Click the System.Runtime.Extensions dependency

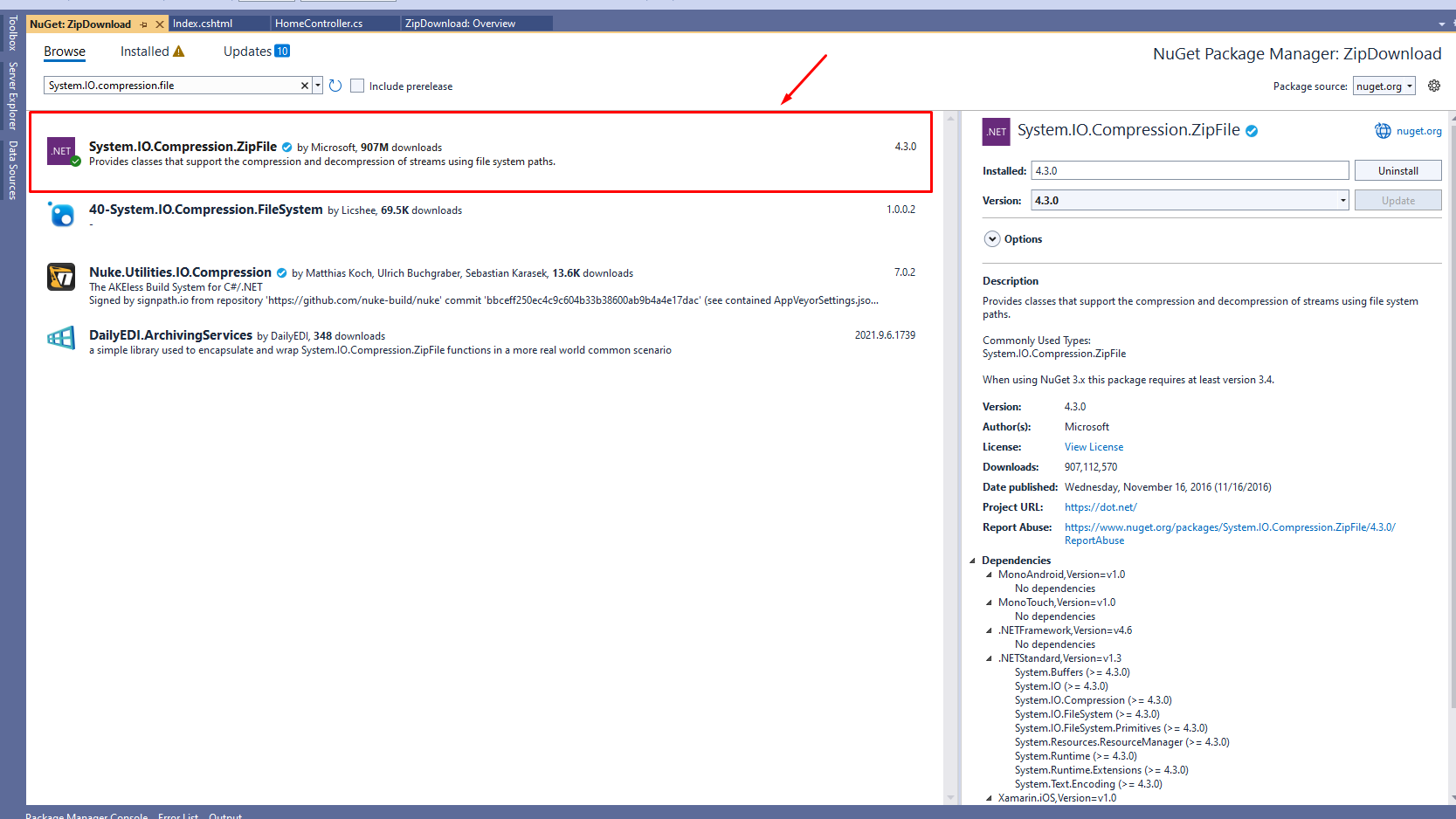tap(1101, 770)
